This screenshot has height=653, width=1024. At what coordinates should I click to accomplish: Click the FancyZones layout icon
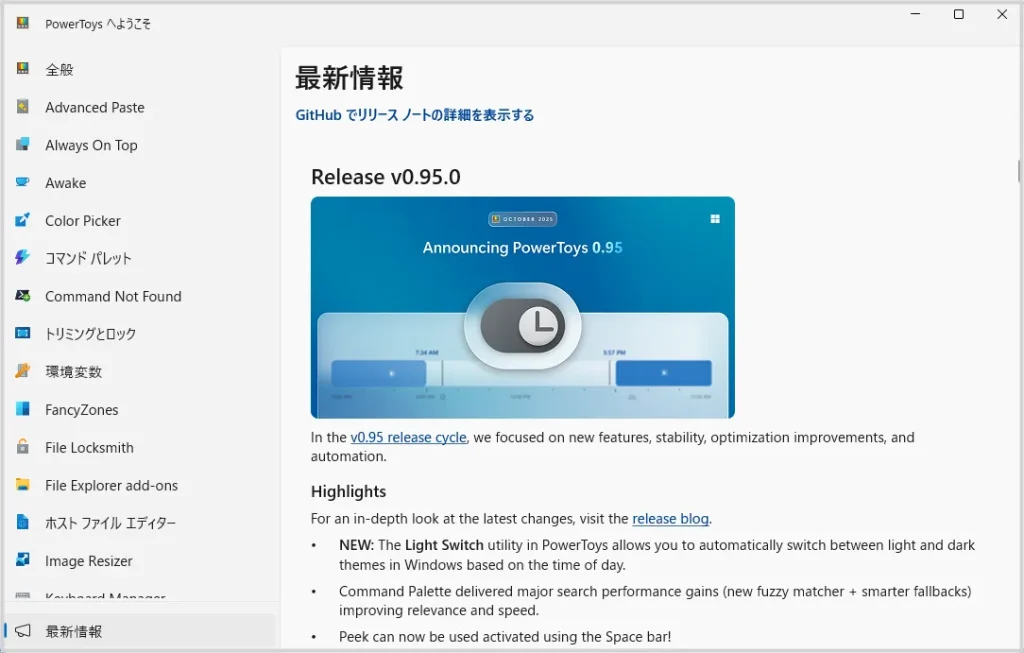[23, 409]
